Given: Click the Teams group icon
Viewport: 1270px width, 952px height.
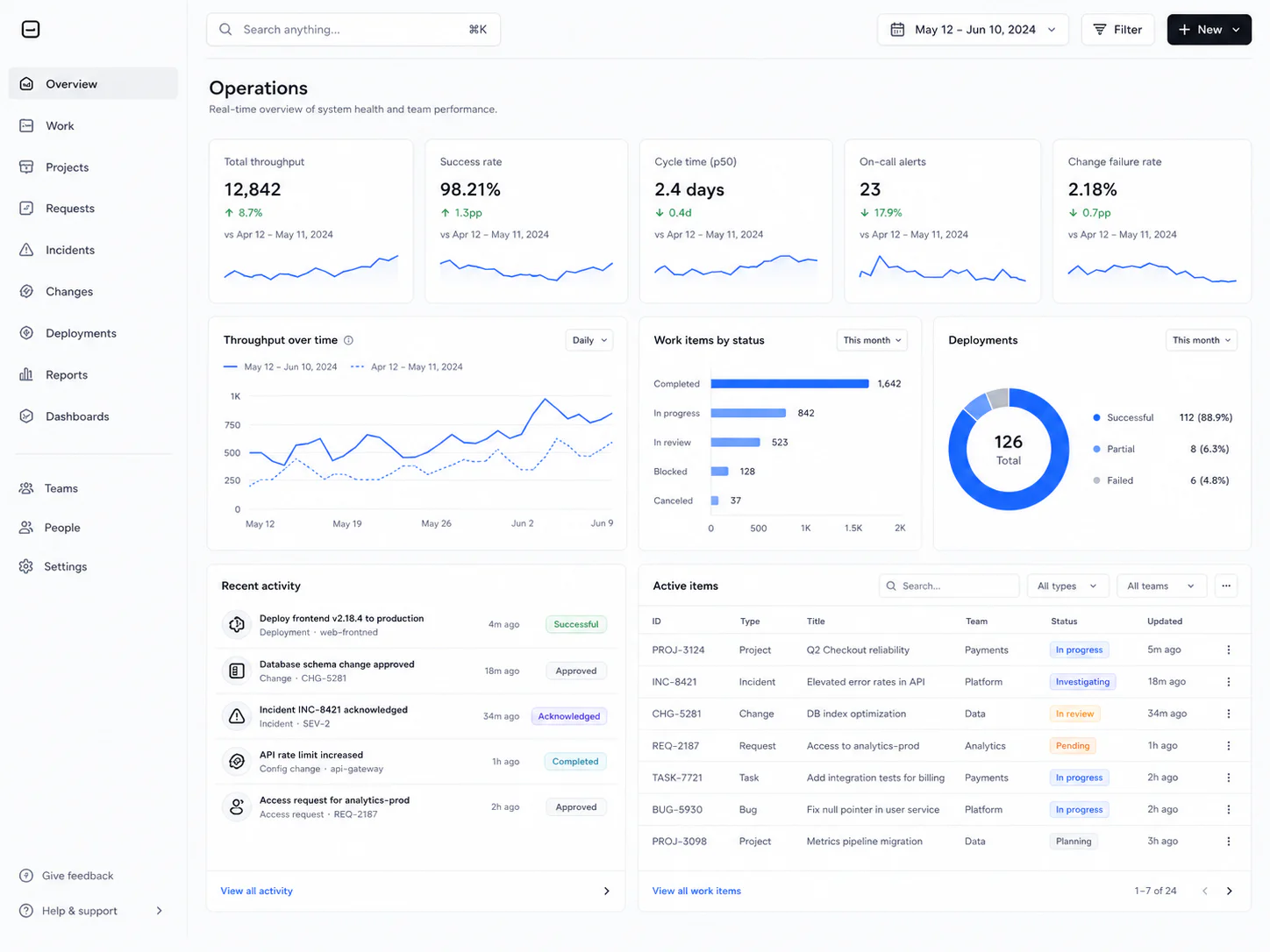Looking at the screenshot, I should 26,488.
